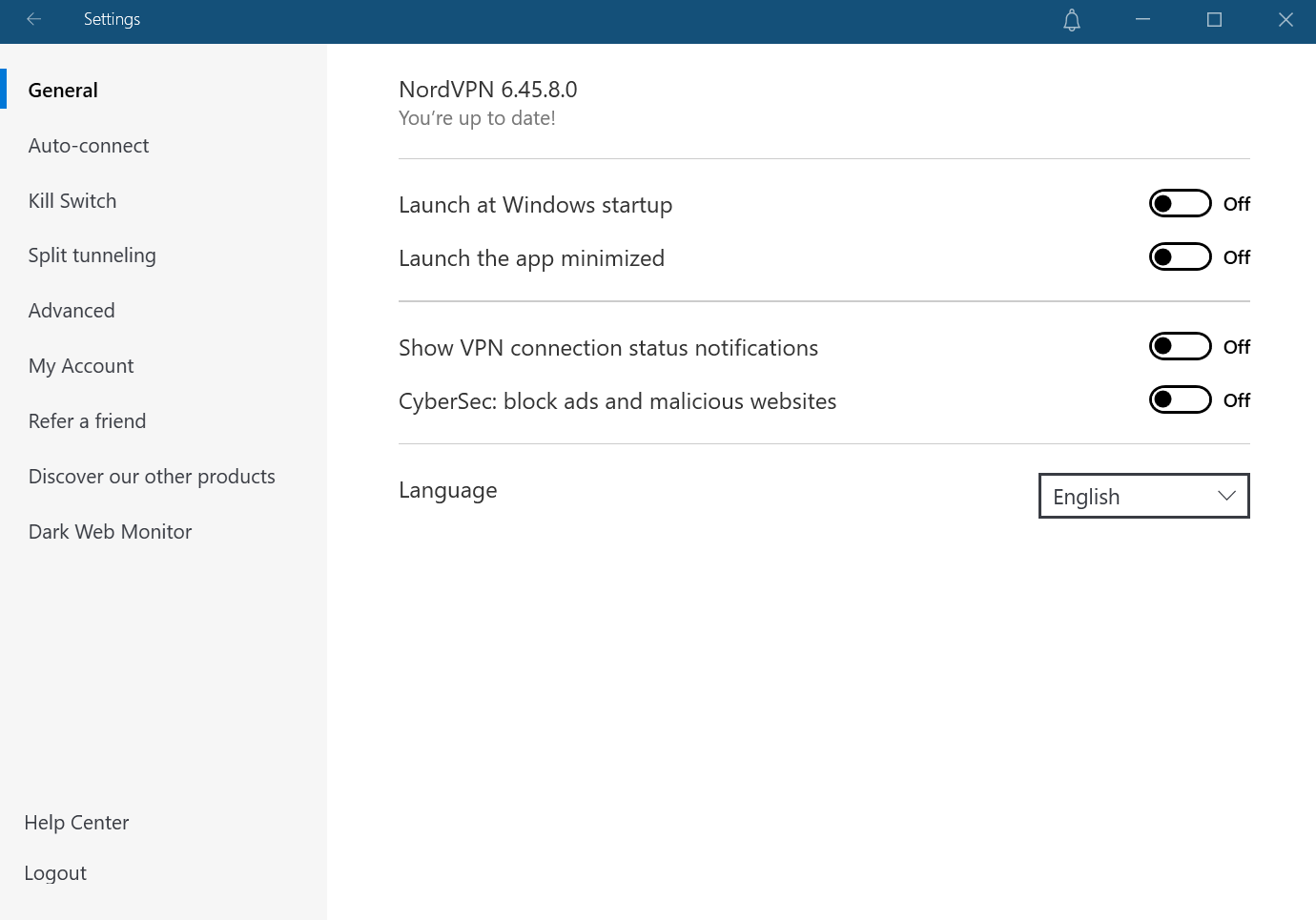Turn on Launch the app minimized
The height and width of the screenshot is (920, 1316).
pos(1180,257)
